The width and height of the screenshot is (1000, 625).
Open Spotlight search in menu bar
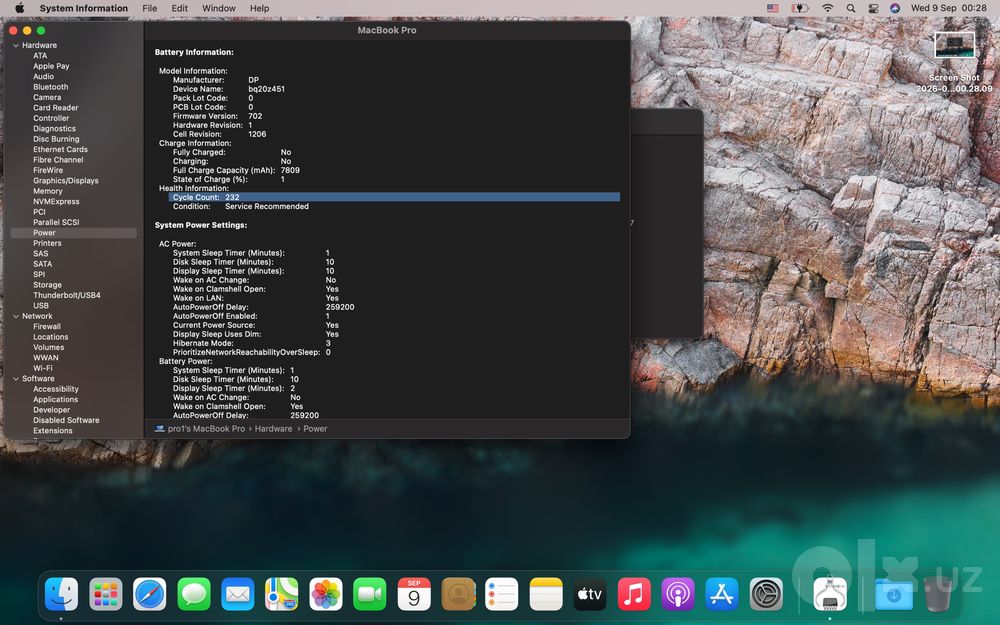click(850, 8)
